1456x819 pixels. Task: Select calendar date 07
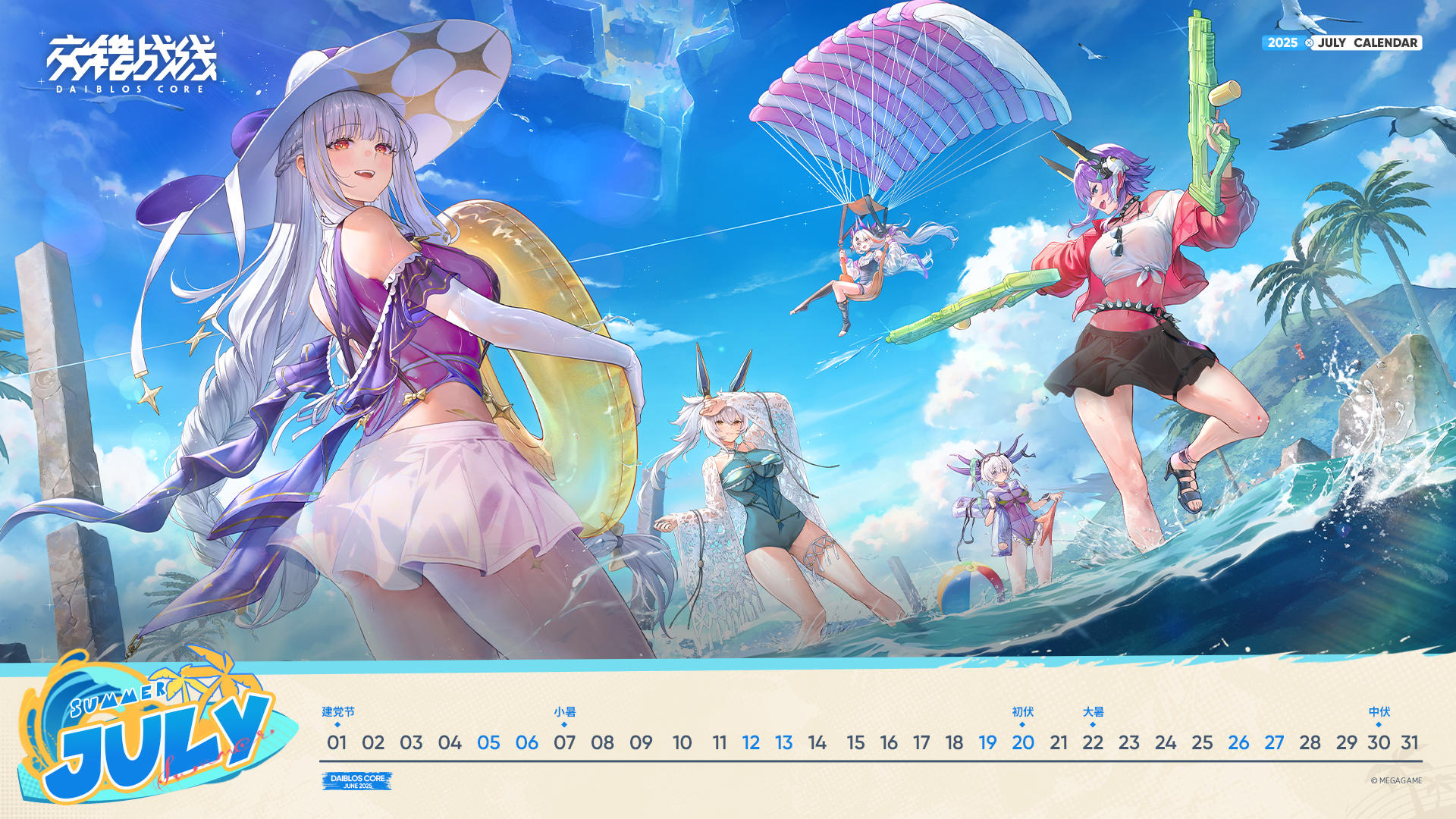pos(564,742)
